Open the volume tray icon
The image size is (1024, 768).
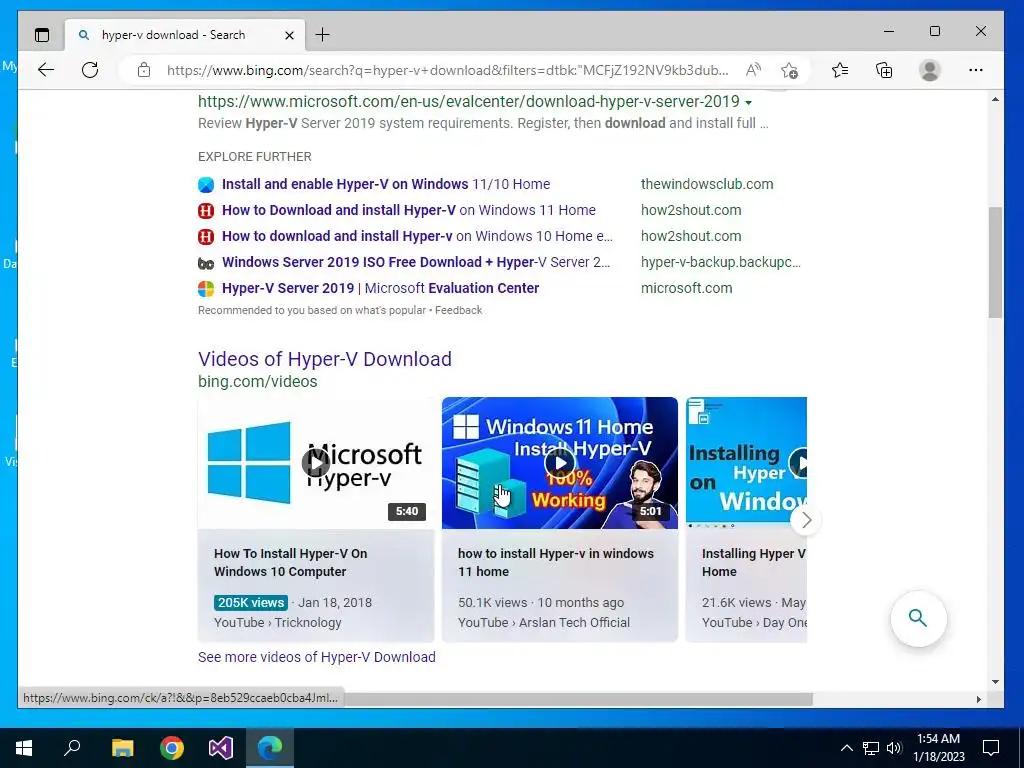pyautogui.click(x=894, y=748)
